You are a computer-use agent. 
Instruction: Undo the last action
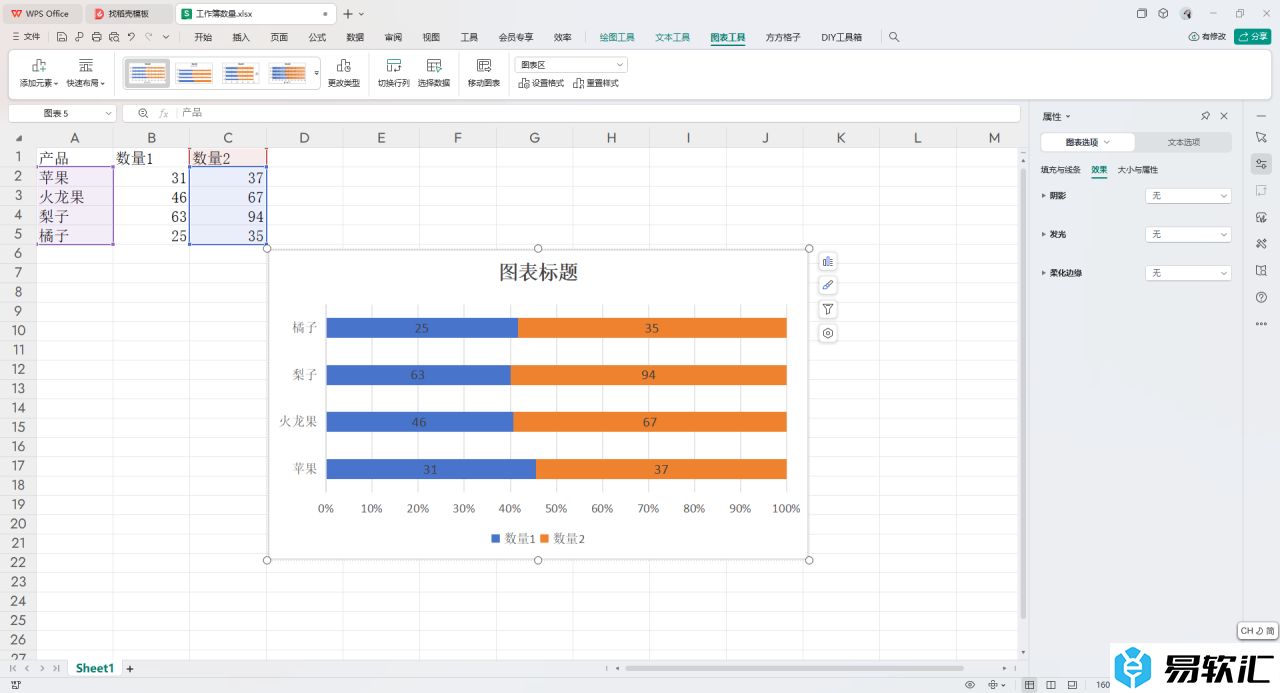click(131, 37)
